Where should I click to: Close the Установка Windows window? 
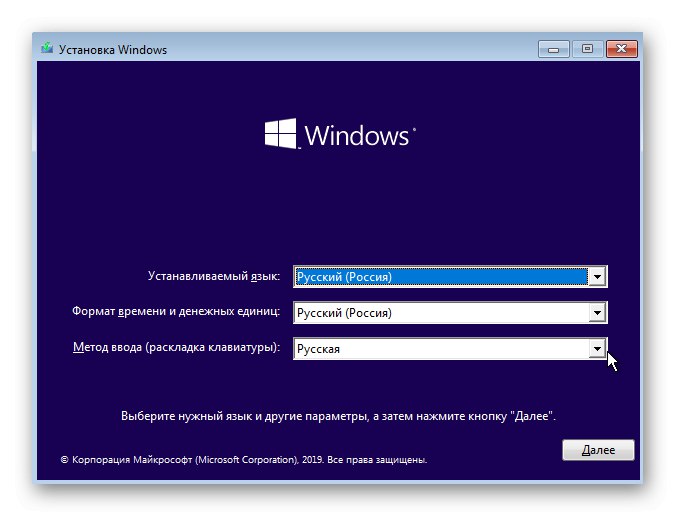pos(621,49)
